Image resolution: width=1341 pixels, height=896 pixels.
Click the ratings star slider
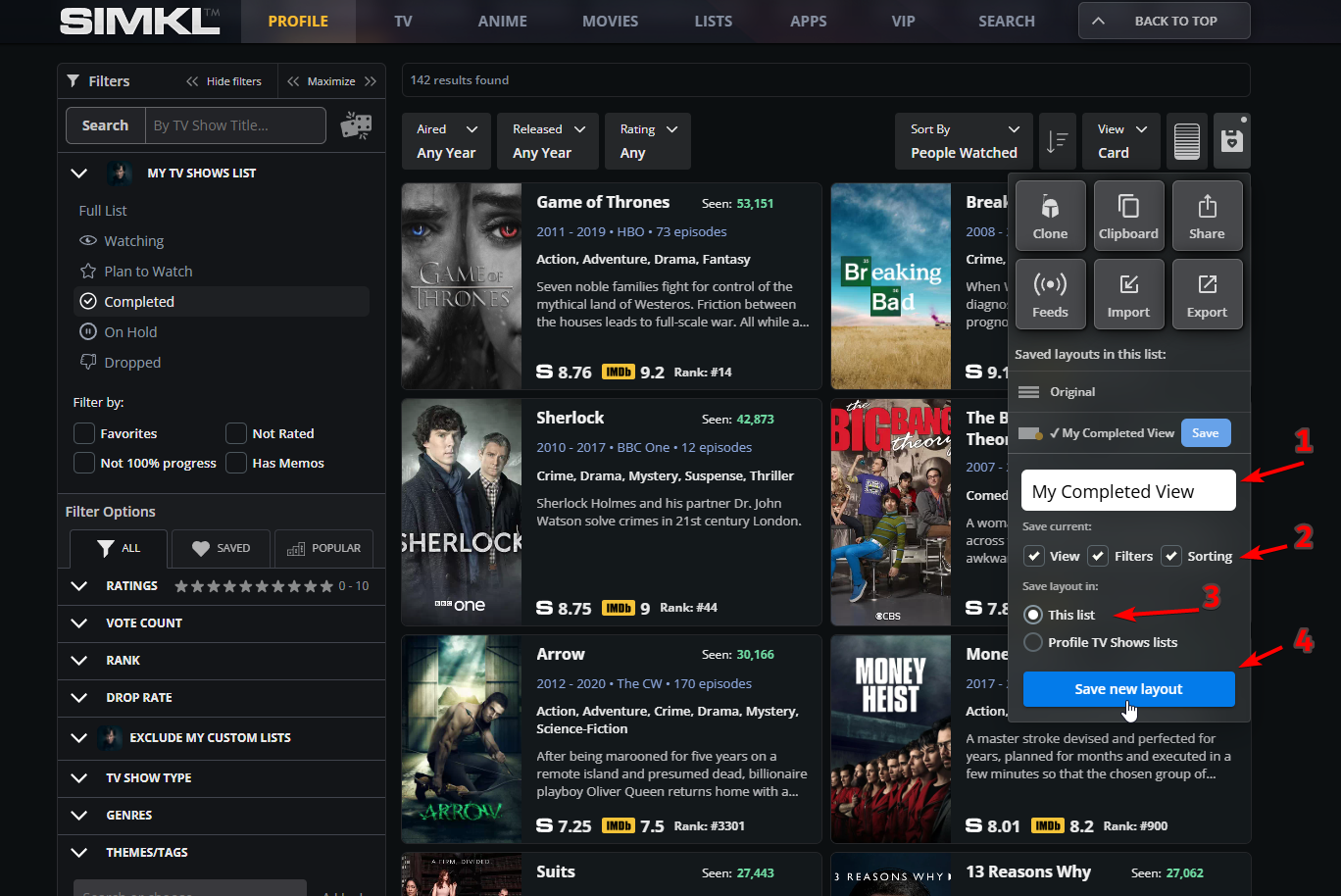coord(254,586)
